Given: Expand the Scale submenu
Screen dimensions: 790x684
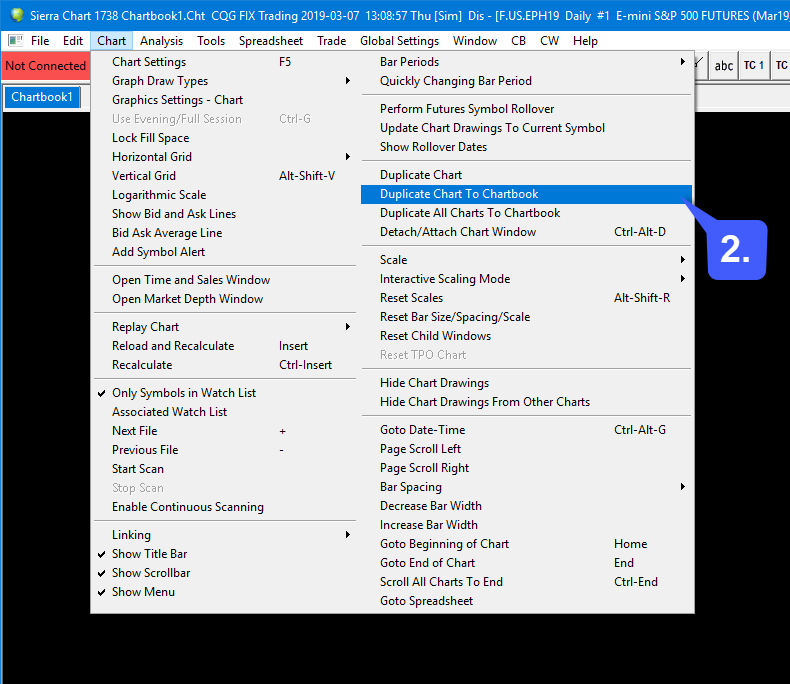Looking at the screenshot, I should pos(526,260).
